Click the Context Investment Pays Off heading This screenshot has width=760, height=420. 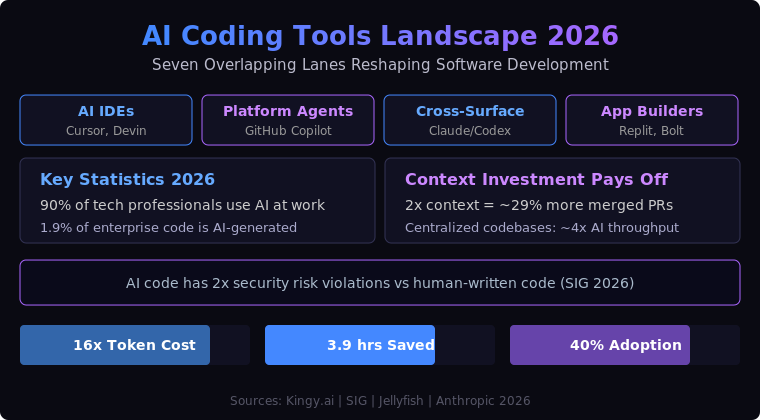(x=536, y=179)
